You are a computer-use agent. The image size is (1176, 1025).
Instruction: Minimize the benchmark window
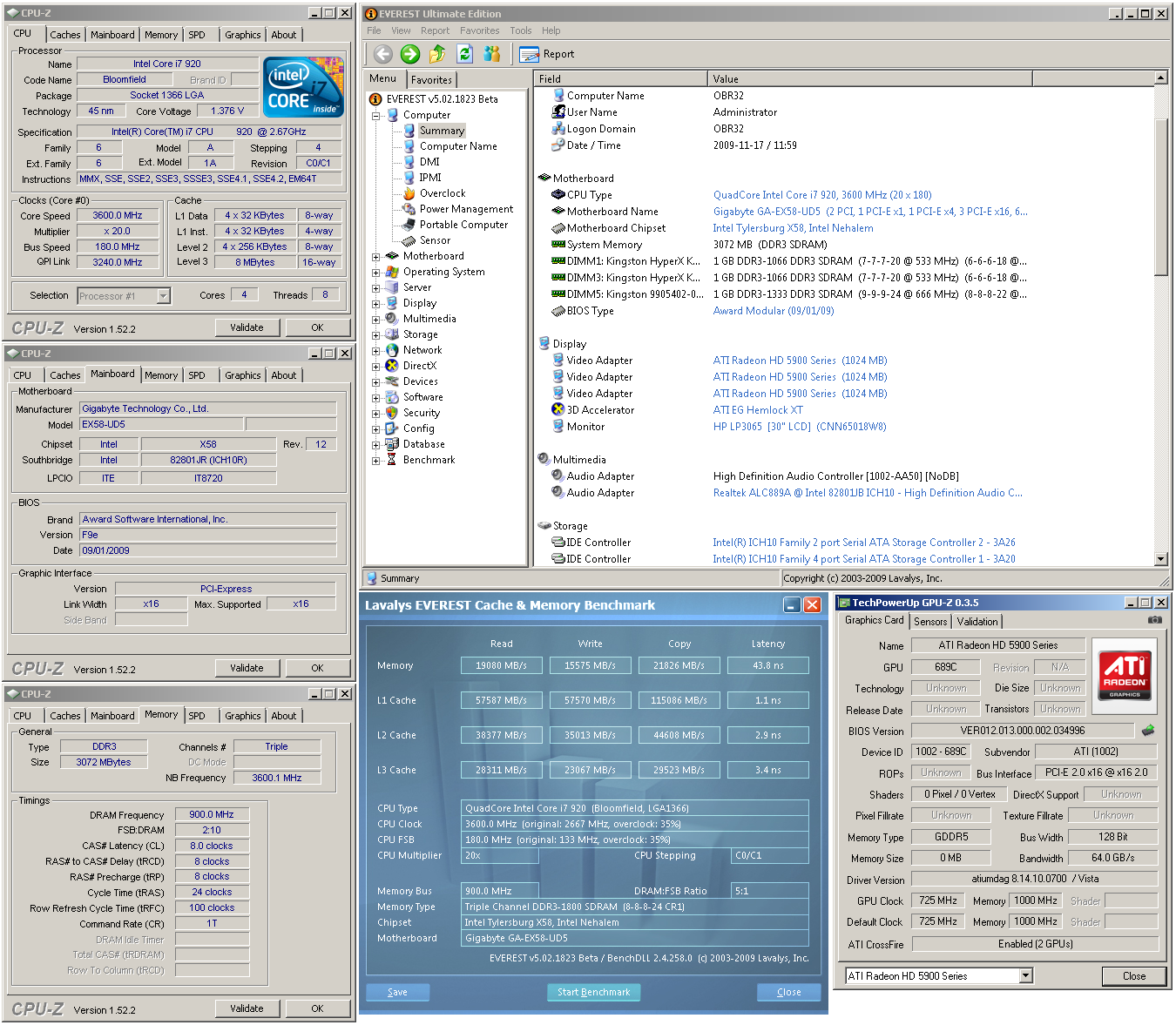(x=792, y=604)
